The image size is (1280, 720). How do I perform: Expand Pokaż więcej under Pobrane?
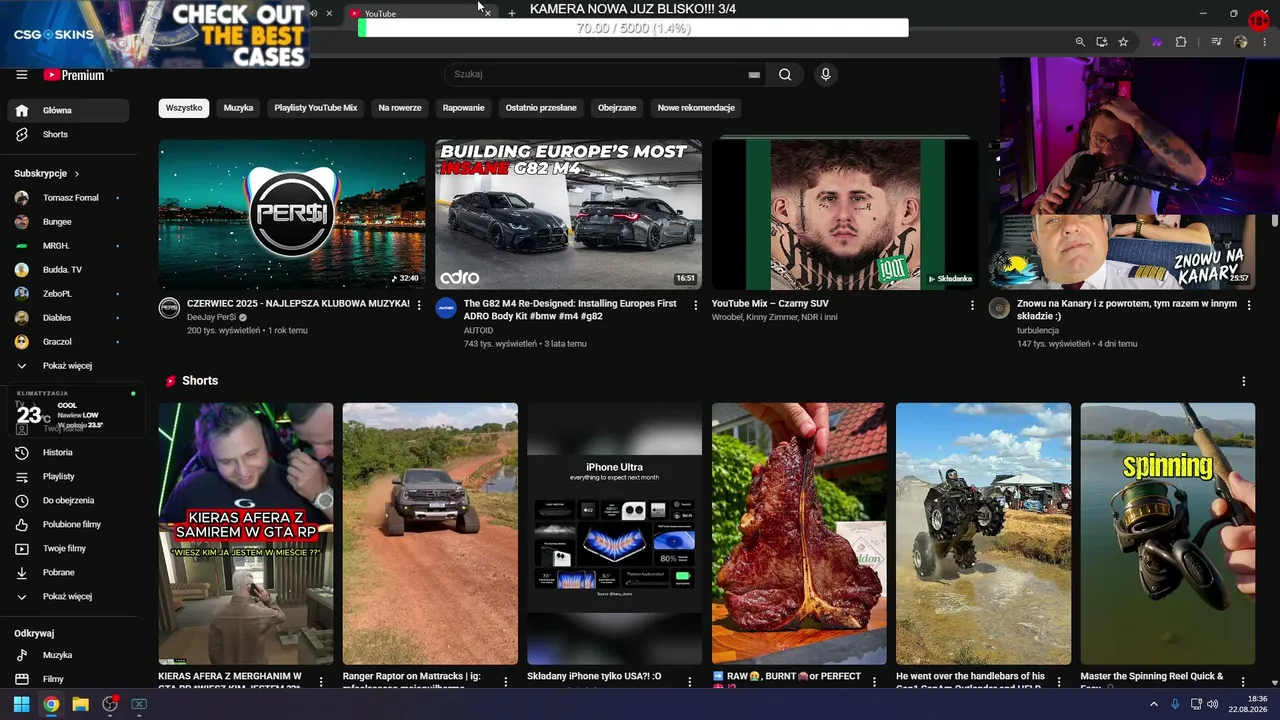(x=68, y=596)
